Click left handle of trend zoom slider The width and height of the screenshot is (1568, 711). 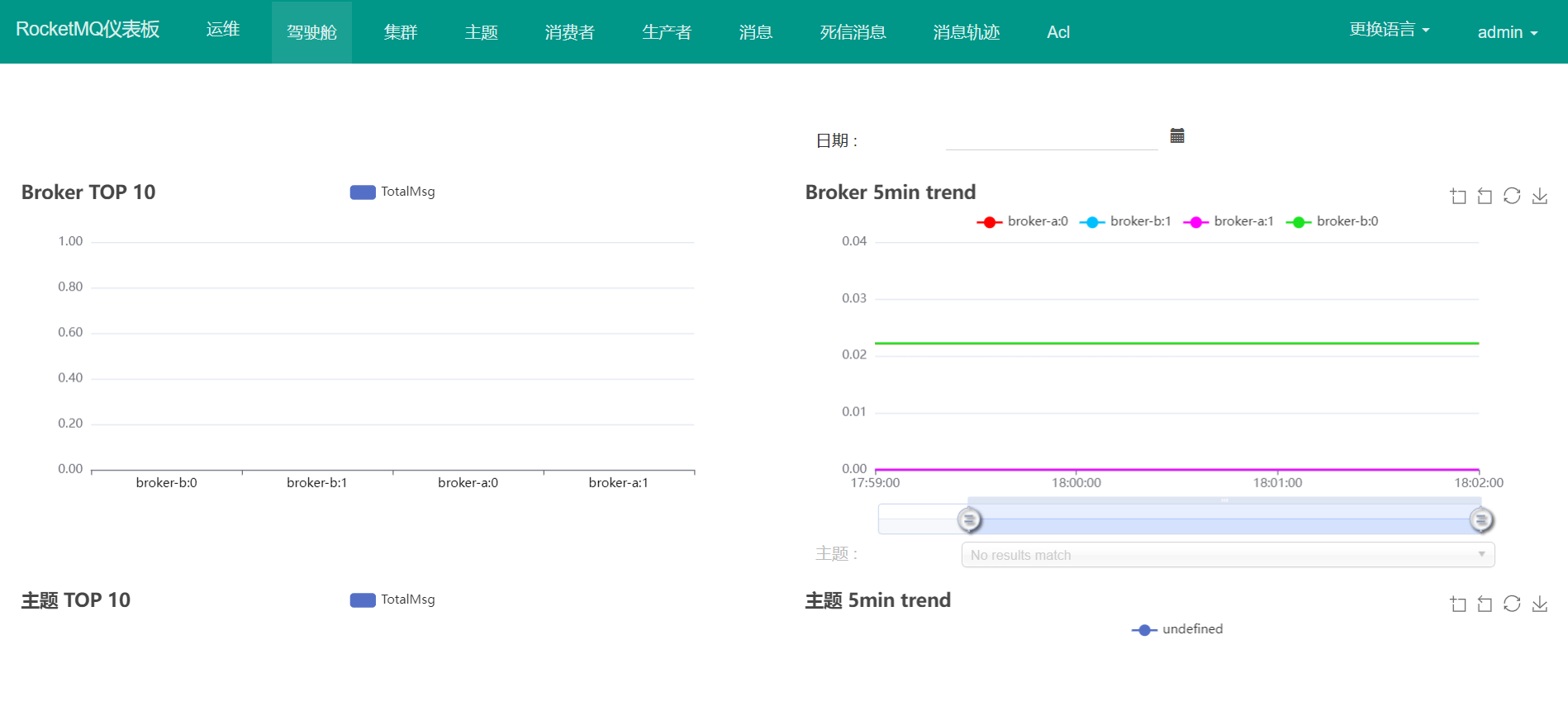[969, 519]
